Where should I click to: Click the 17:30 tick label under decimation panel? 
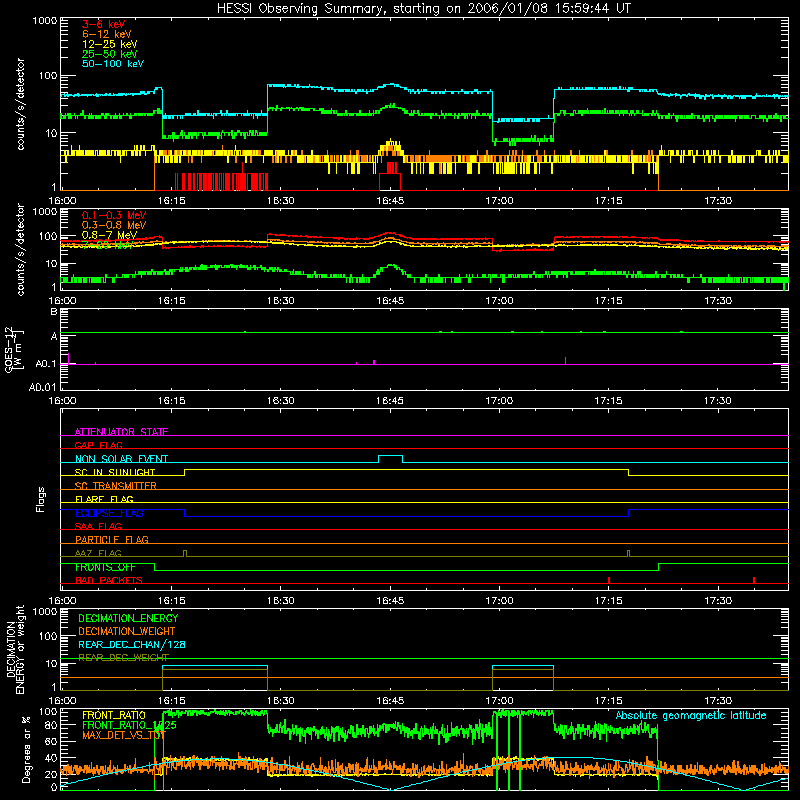pyautogui.click(x=718, y=701)
